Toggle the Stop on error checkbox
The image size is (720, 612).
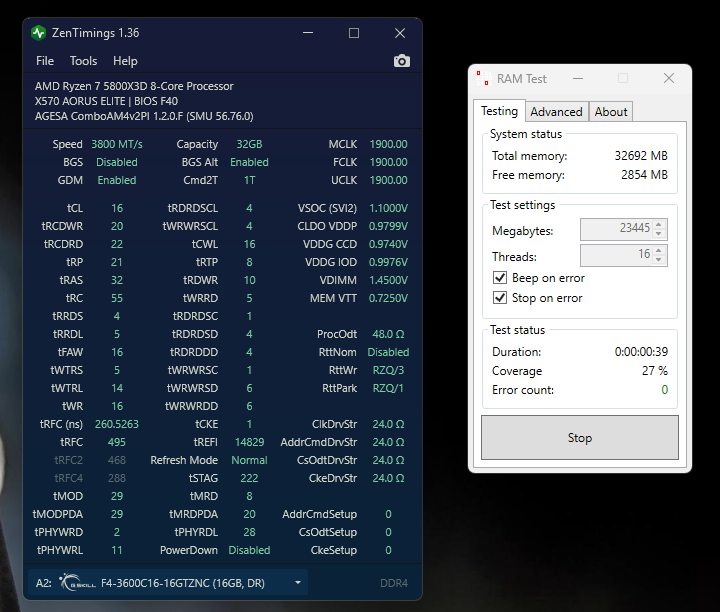coord(500,298)
